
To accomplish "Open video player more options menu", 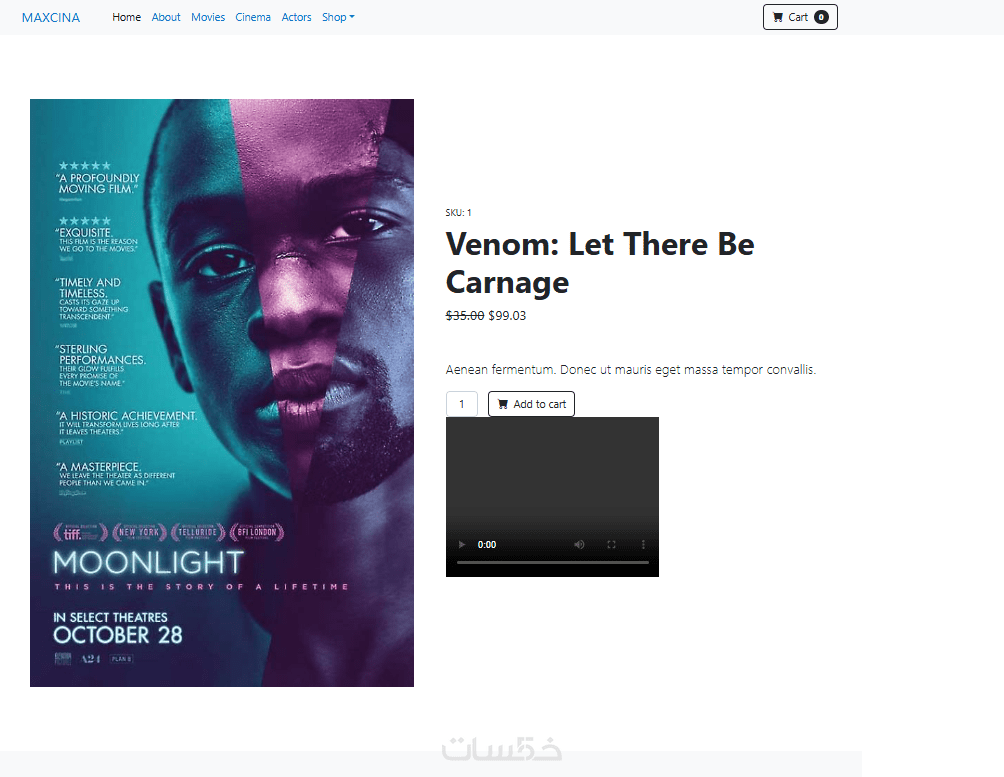I will (x=643, y=544).
